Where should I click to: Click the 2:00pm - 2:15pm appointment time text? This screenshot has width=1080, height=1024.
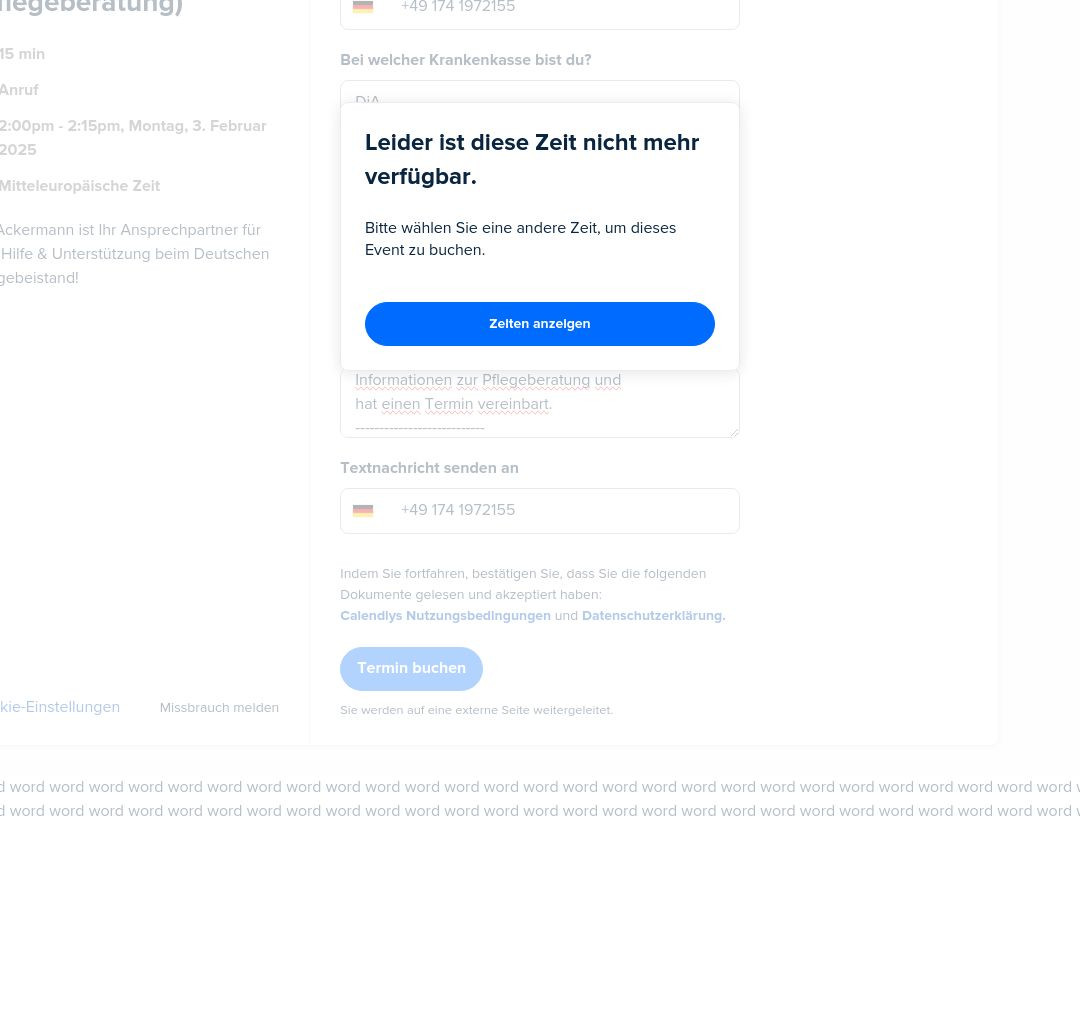(133, 138)
